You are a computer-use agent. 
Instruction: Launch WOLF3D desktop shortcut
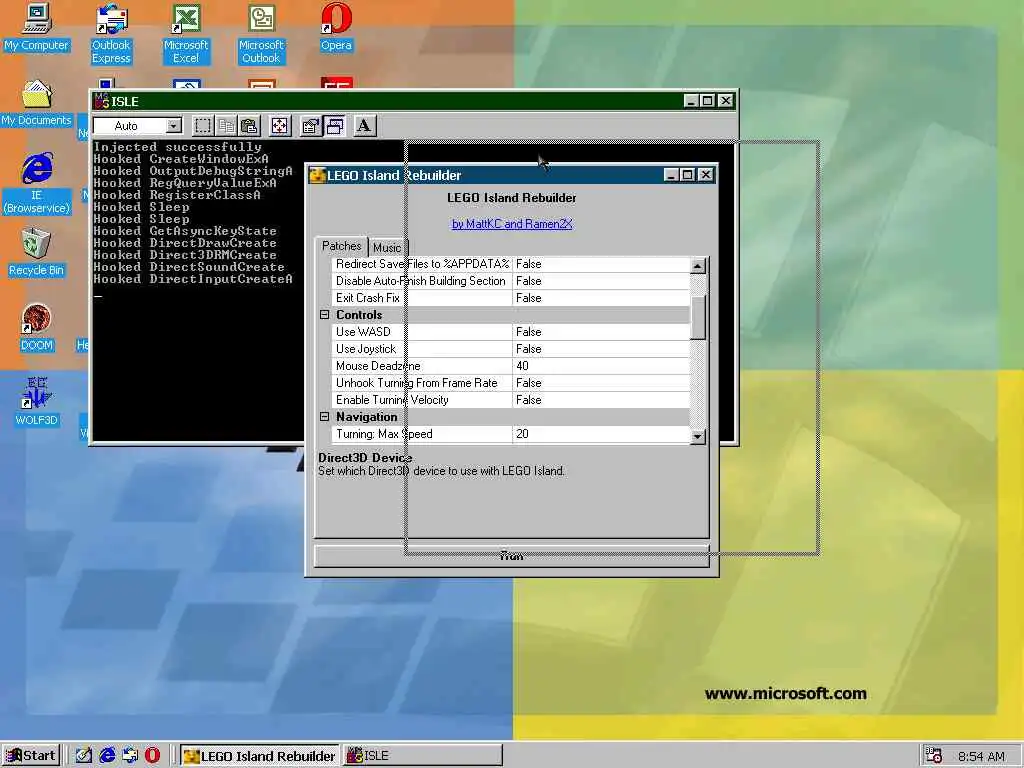[x=36, y=402]
